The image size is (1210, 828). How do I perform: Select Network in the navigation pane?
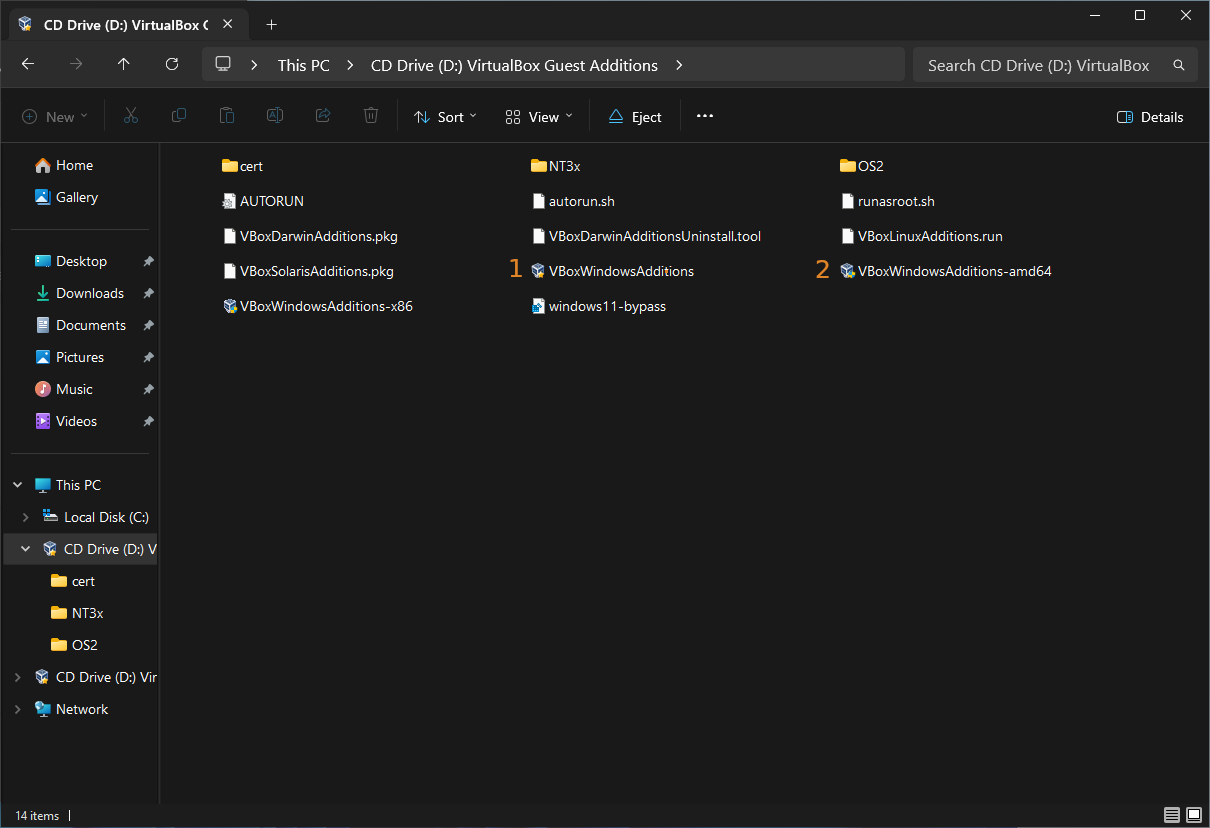(x=72, y=709)
